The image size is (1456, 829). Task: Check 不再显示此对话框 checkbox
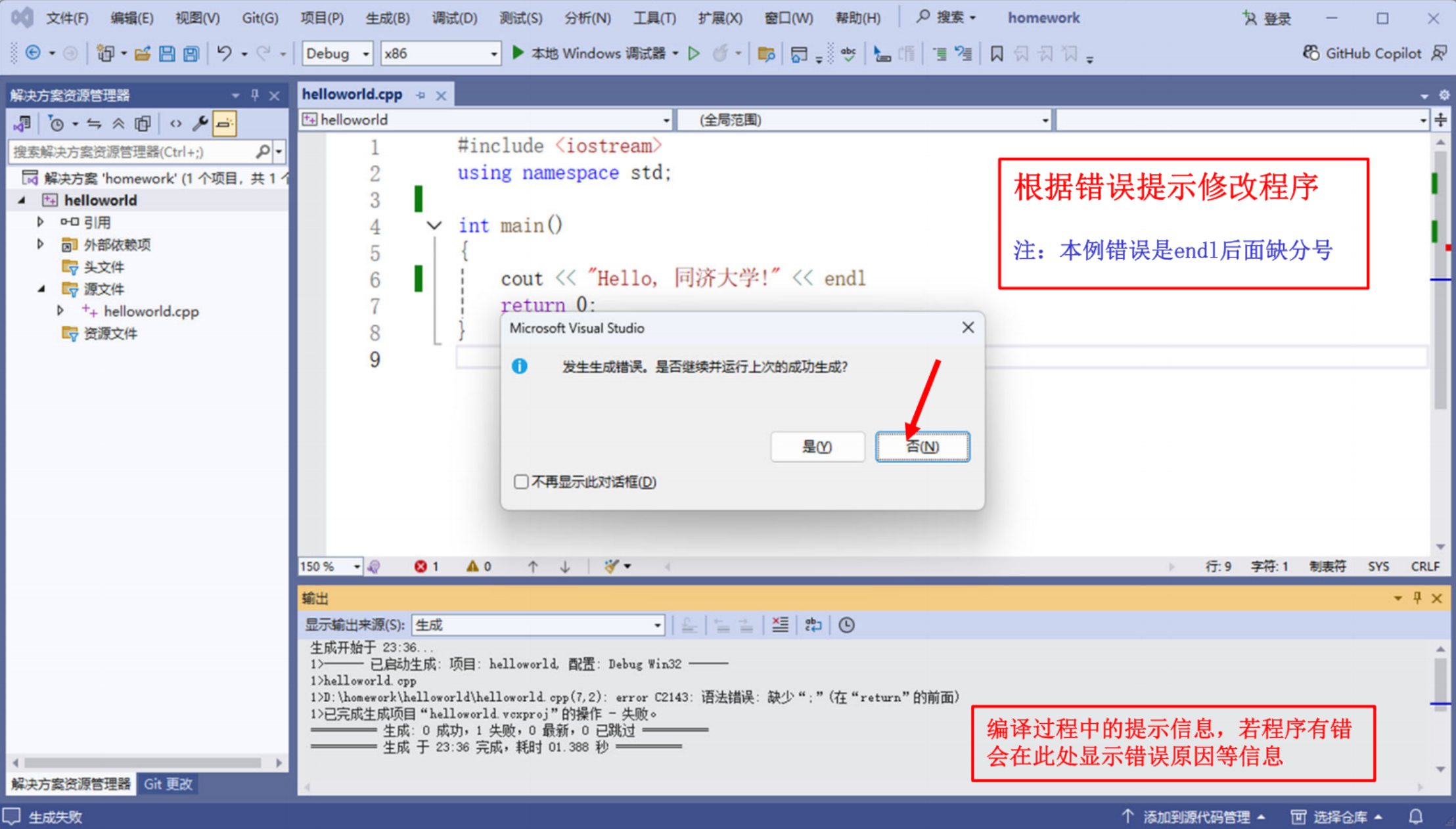coord(521,482)
